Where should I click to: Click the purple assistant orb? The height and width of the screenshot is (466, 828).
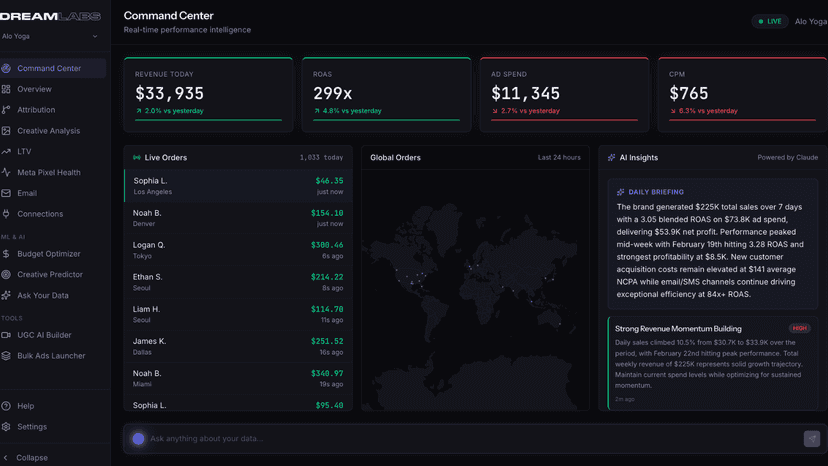[138, 439]
